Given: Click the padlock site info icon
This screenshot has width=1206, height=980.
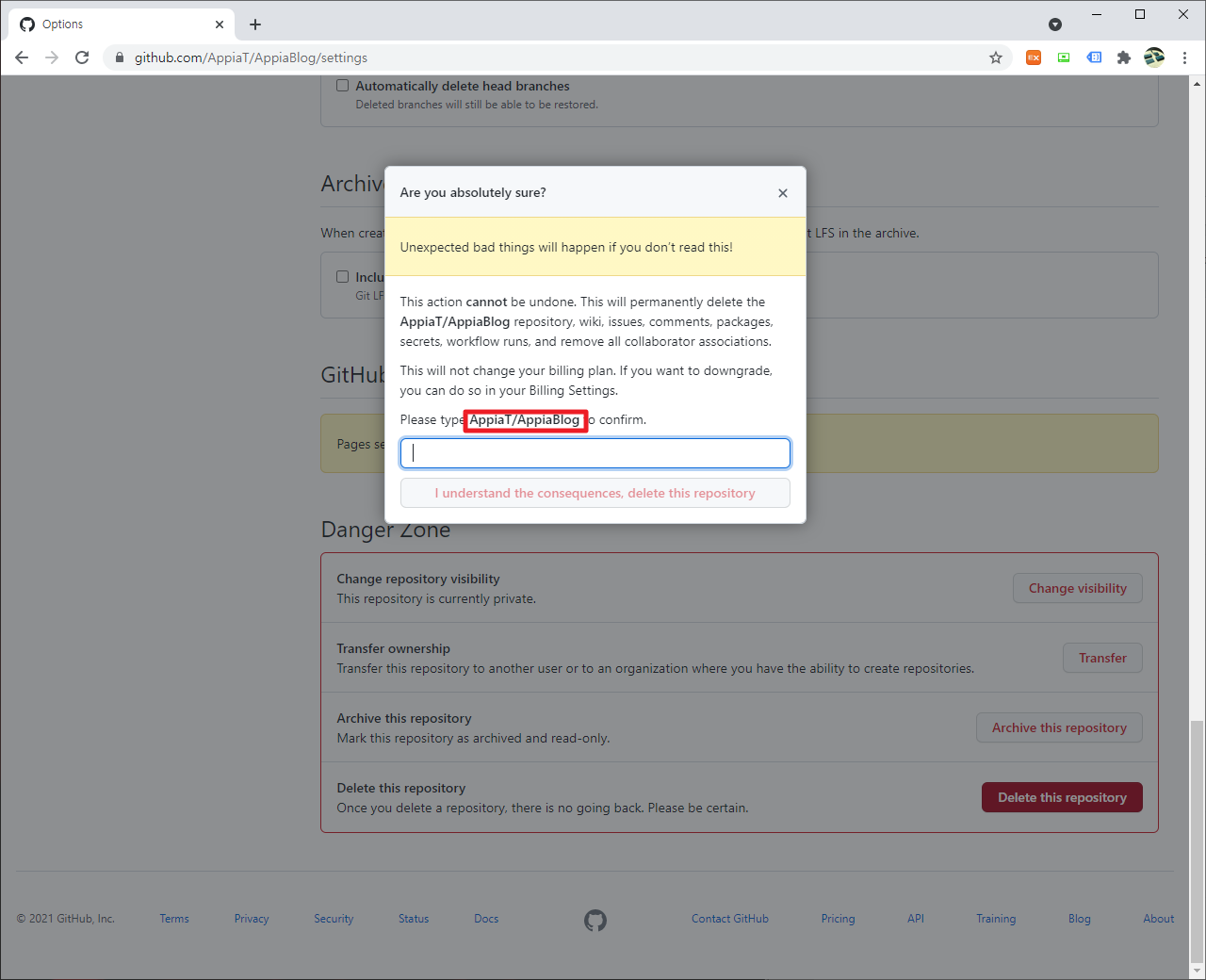Looking at the screenshot, I should click(x=120, y=57).
